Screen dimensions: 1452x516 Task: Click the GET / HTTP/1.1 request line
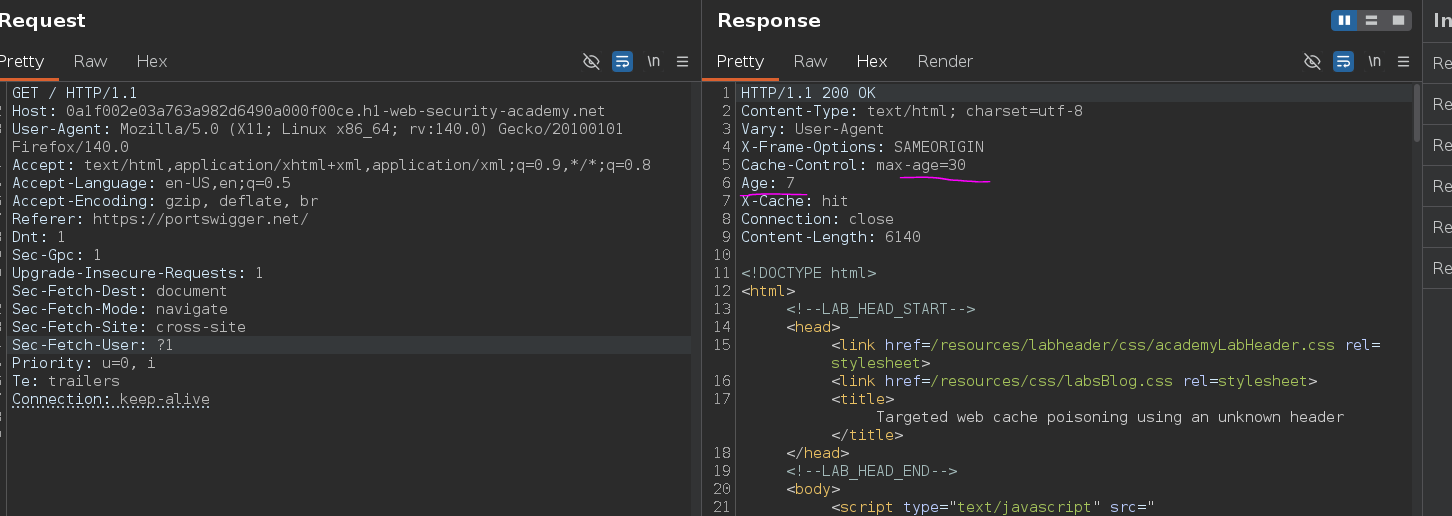point(74,93)
